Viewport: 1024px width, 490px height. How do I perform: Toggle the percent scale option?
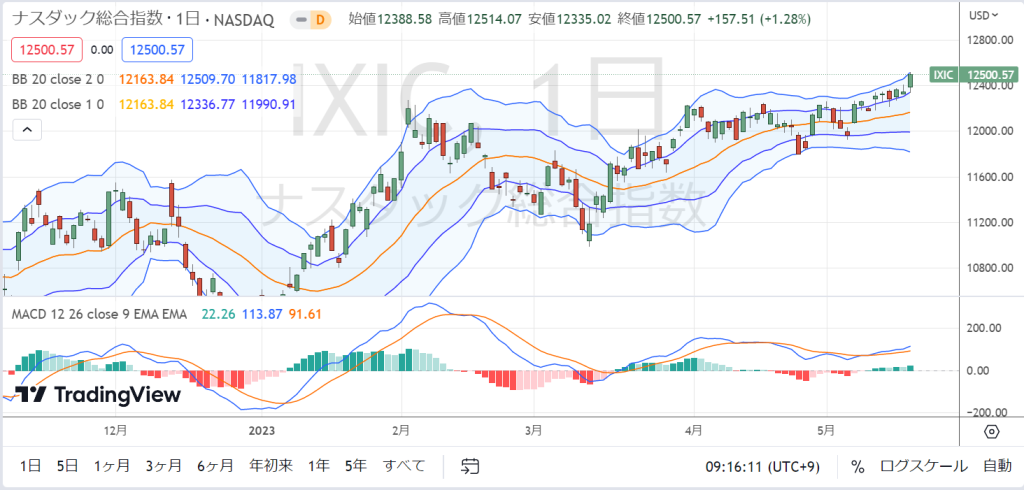[857, 466]
